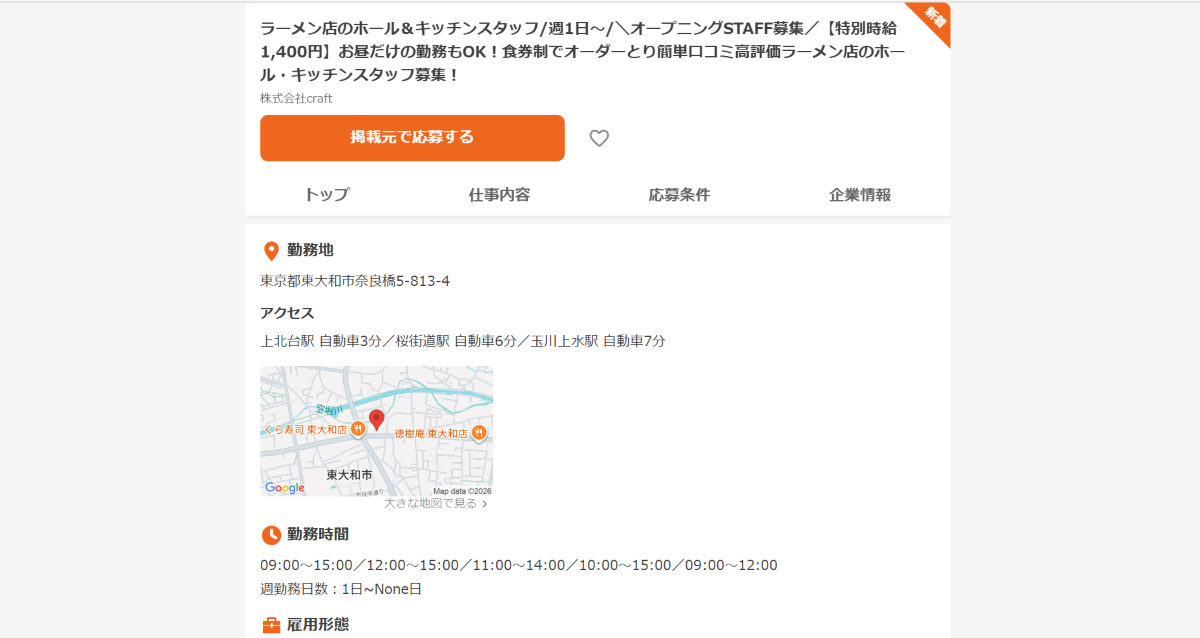Viewport: 1200px width, 638px height.
Task: Click the Map data ©2026 attribution
Action: tap(461, 491)
